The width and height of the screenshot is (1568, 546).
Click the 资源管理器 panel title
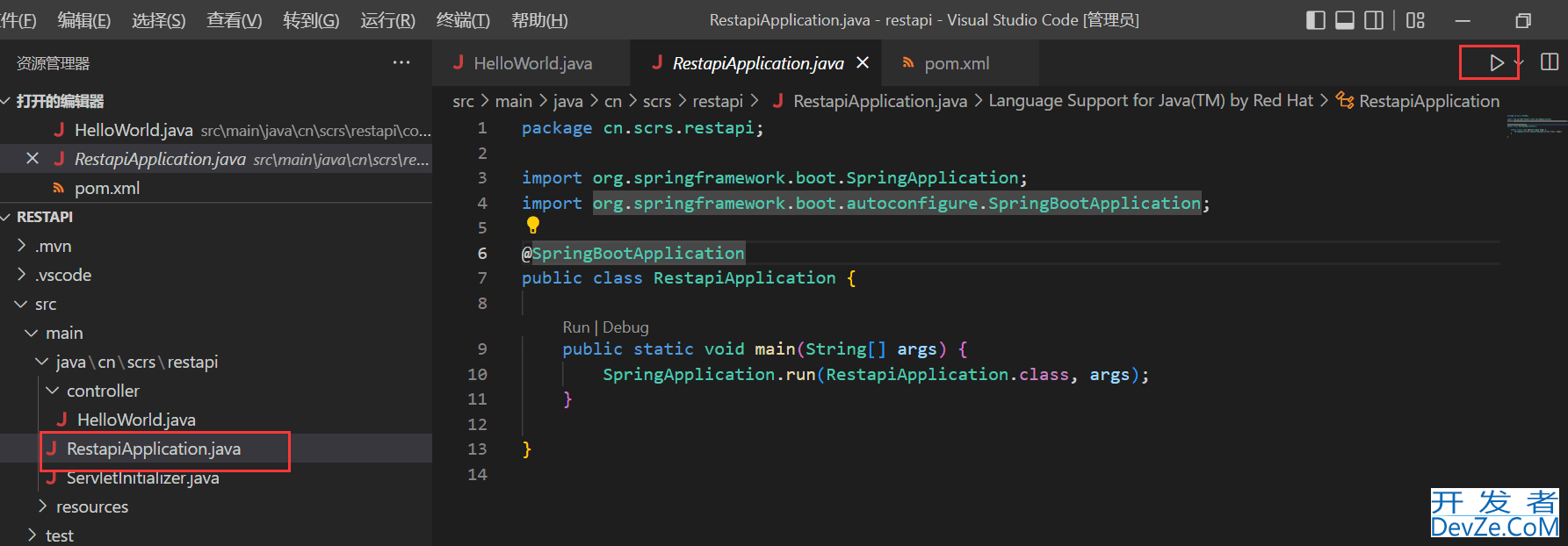point(53,63)
